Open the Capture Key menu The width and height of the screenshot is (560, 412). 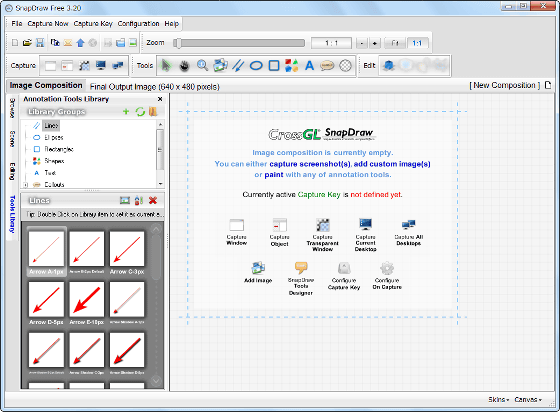click(93, 24)
